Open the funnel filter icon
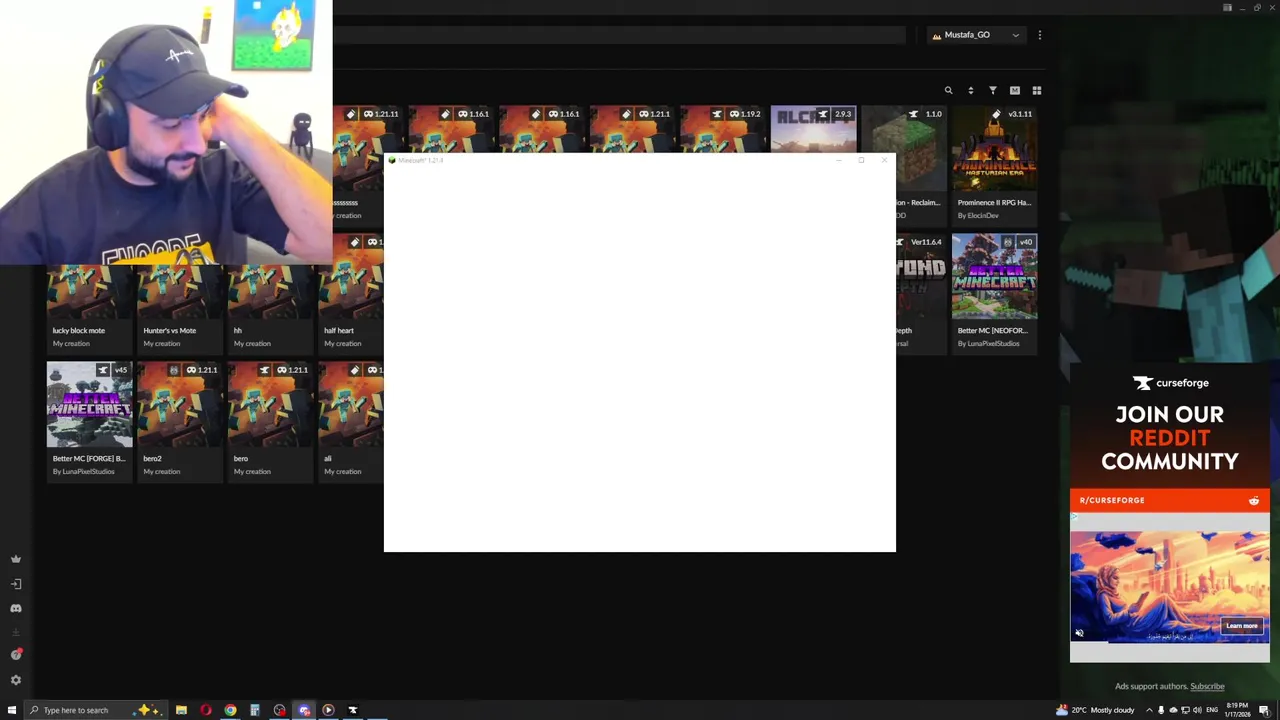1280x720 pixels. pos(993,91)
